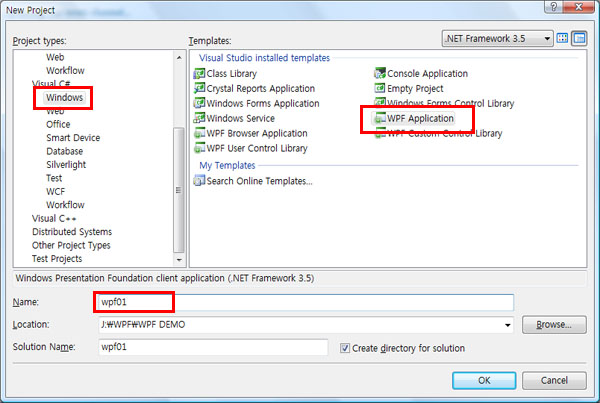600x403 pixels.
Task: Click OK to create the project
Action: [484, 380]
